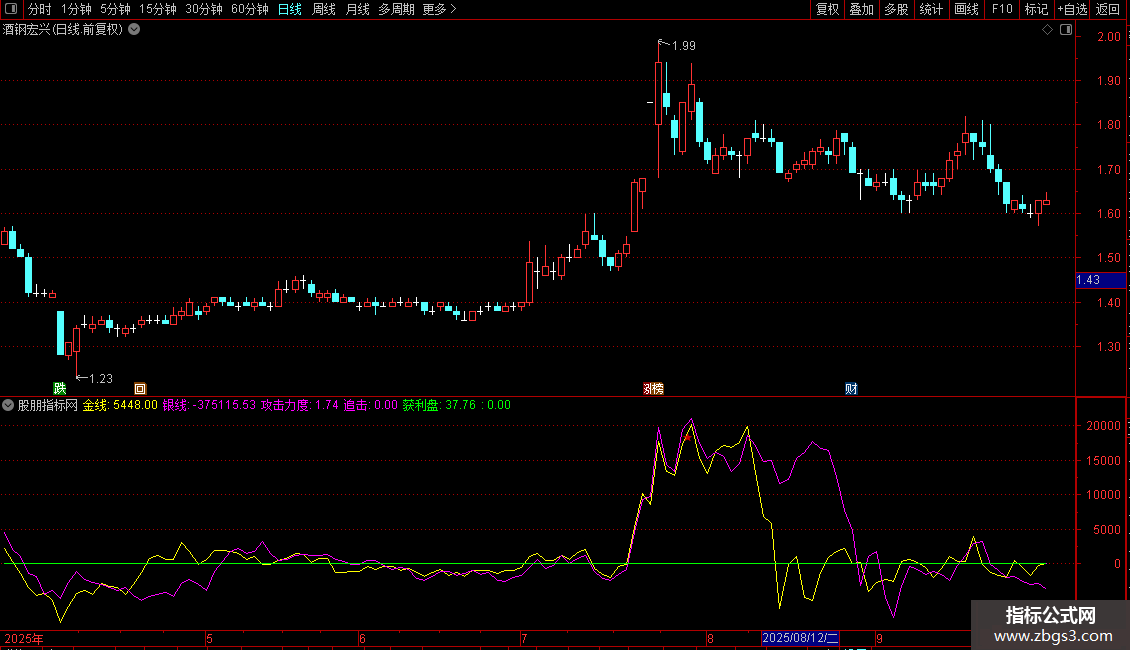Click the 2025/08/12 date marker
This screenshot has height=650, width=1130.
click(800, 638)
